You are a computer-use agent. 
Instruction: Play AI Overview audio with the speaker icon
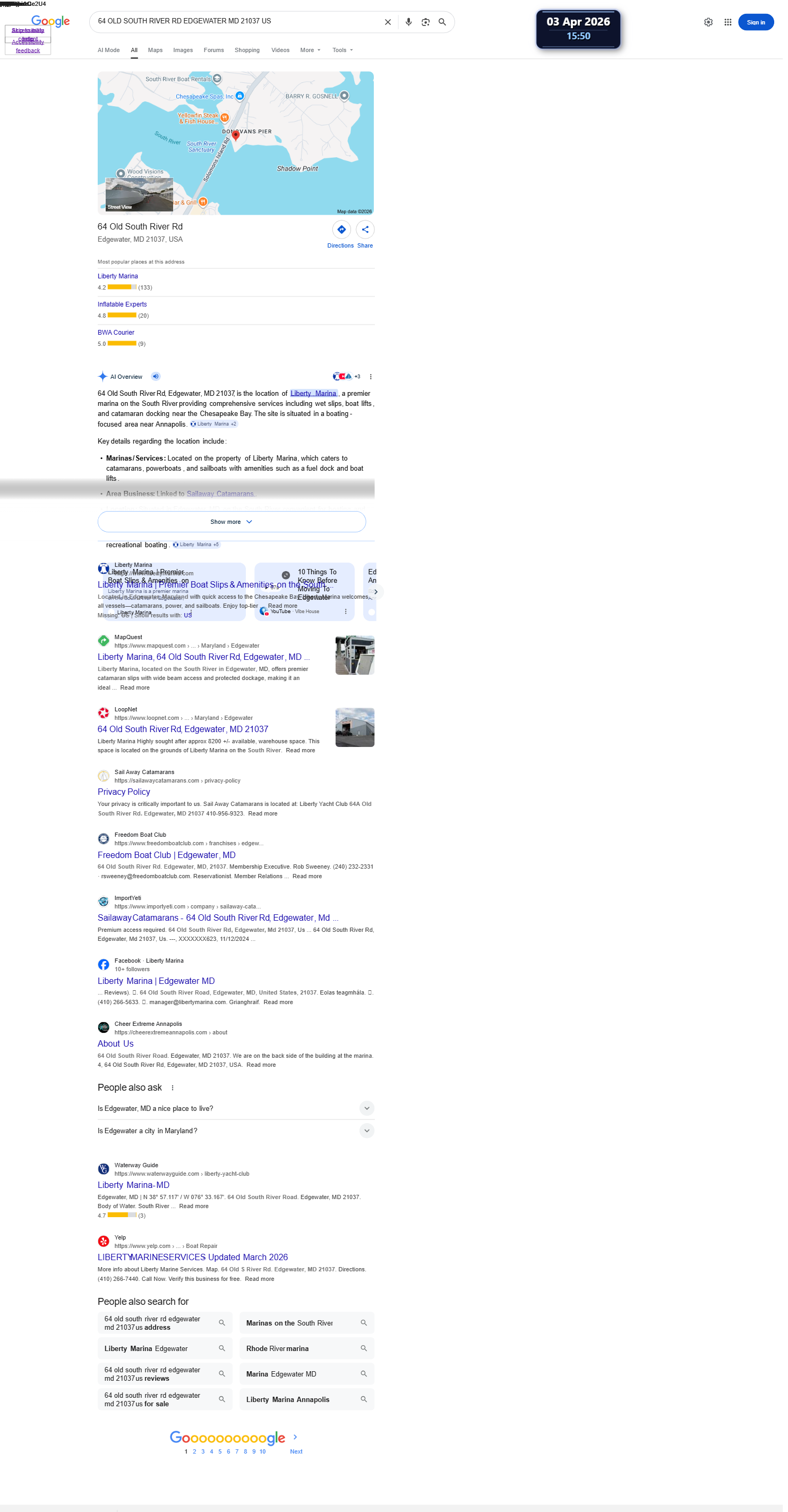[x=156, y=377]
